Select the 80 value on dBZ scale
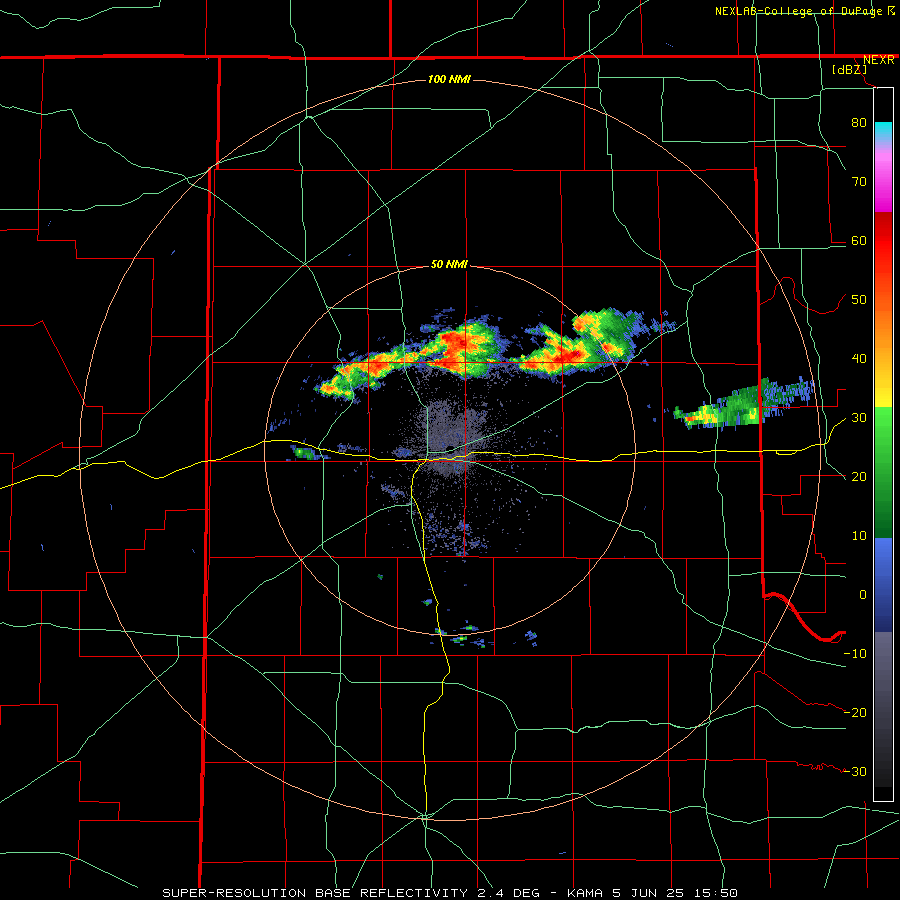Viewport: 900px width, 900px height. tap(859, 123)
